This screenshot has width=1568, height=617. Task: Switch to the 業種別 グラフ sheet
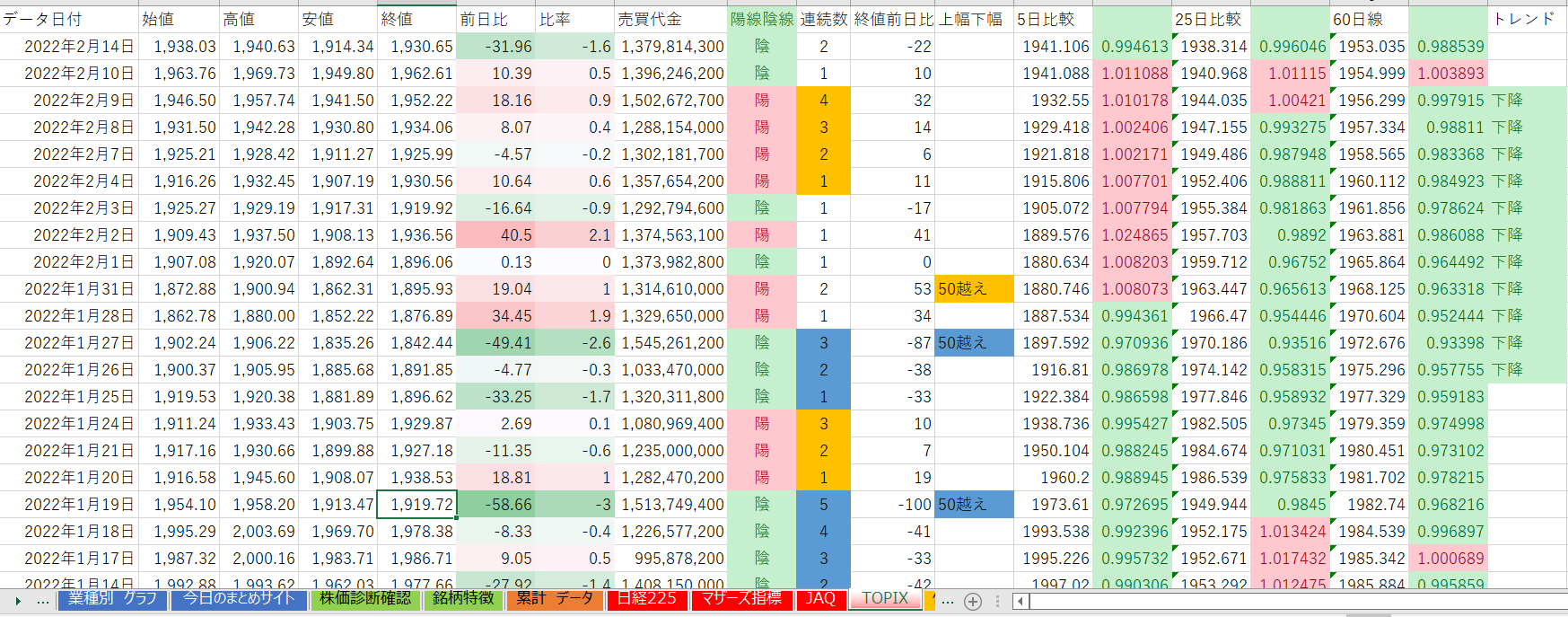point(112,598)
